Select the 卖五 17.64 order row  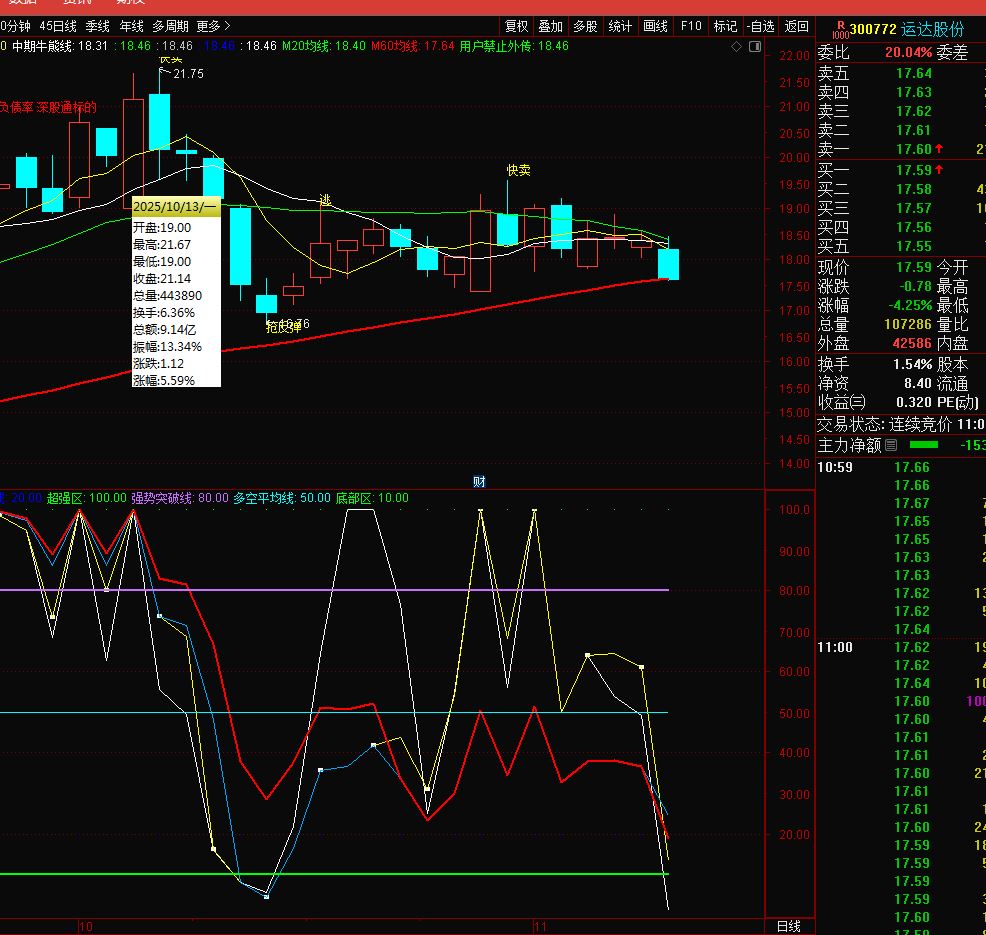pyautogui.click(x=901, y=74)
